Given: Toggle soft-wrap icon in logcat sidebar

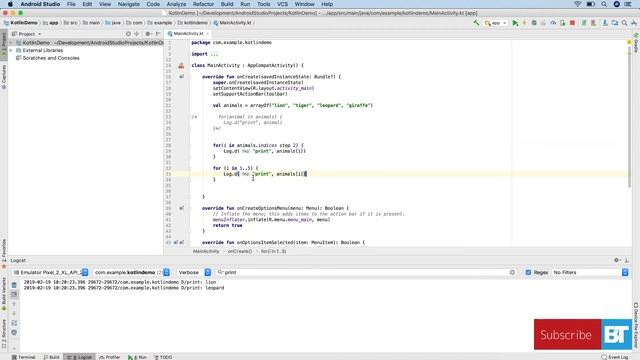Looking at the screenshot, I should click(14, 323).
